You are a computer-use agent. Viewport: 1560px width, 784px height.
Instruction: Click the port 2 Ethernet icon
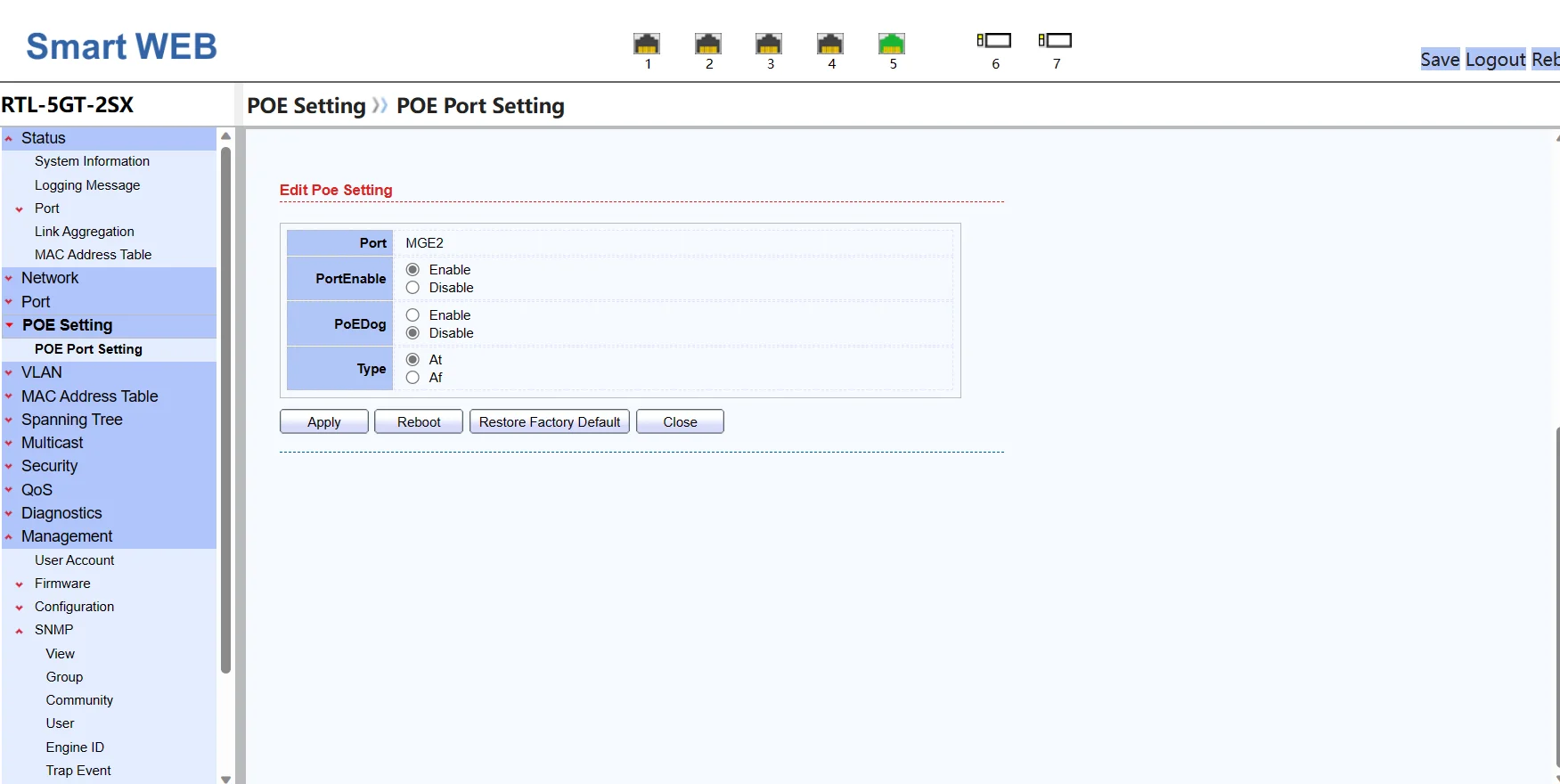pyautogui.click(x=707, y=44)
